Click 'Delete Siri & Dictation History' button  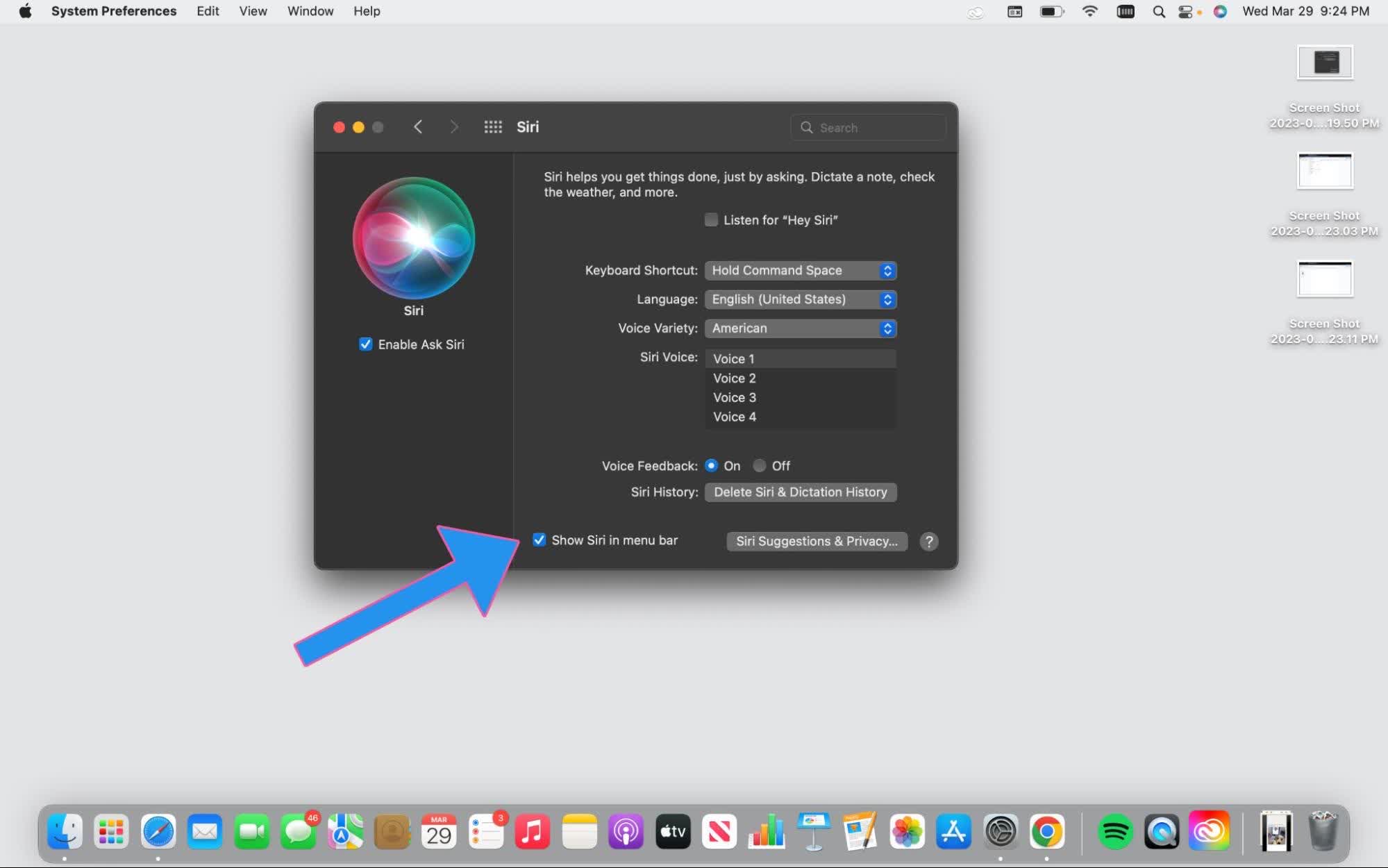point(800,492)
